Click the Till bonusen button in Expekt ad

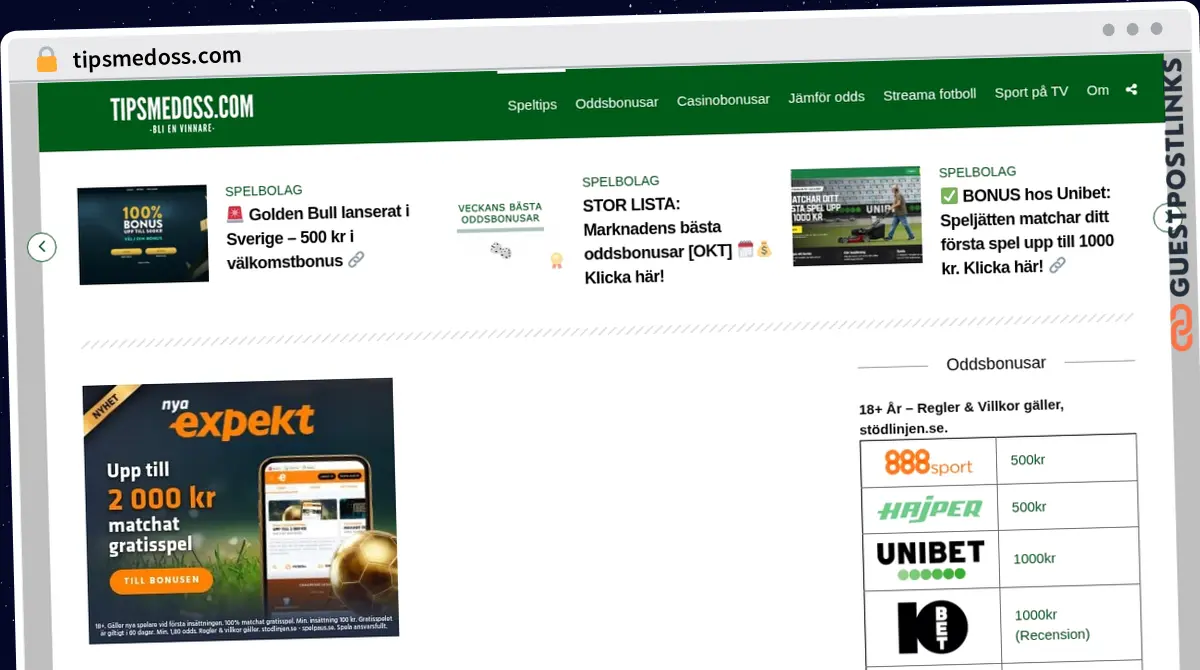point(161,580)
